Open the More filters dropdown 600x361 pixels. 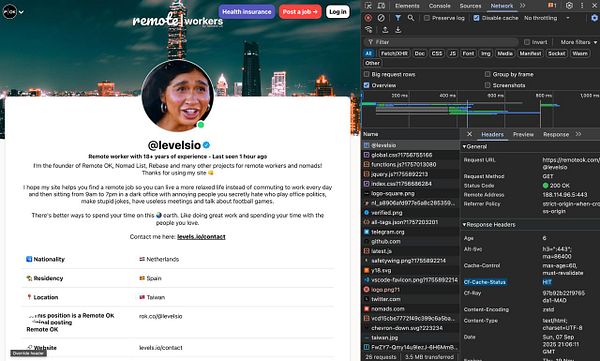579,42
